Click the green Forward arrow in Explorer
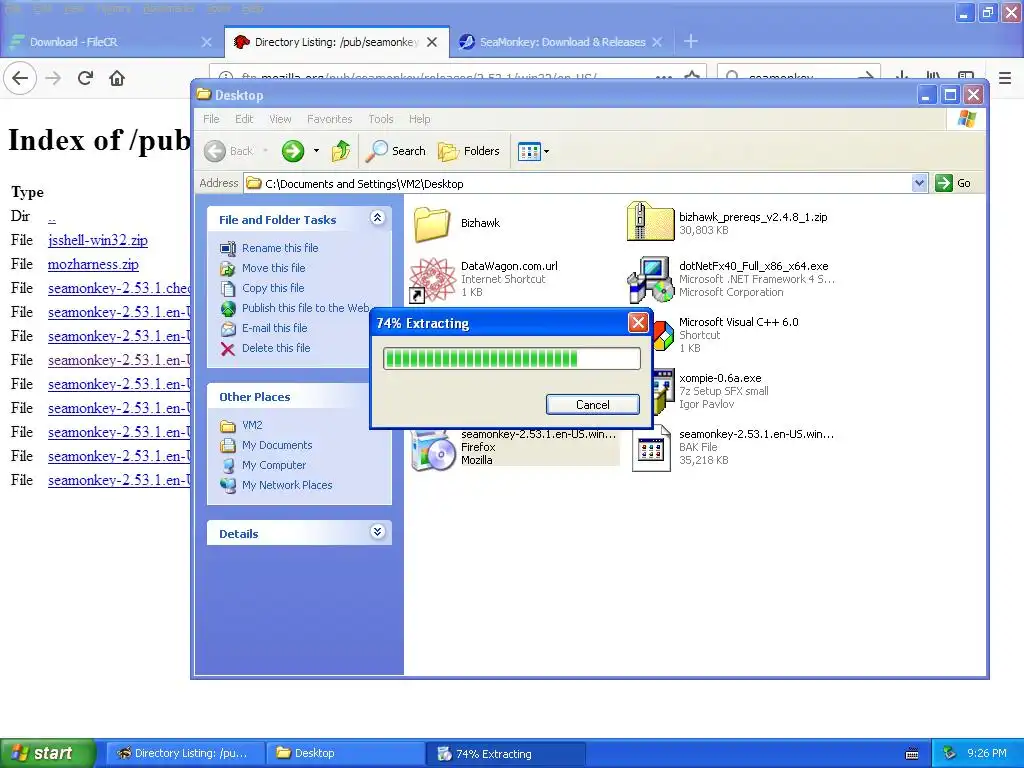Screen dimensions: 1024x768 coord(293,151)
